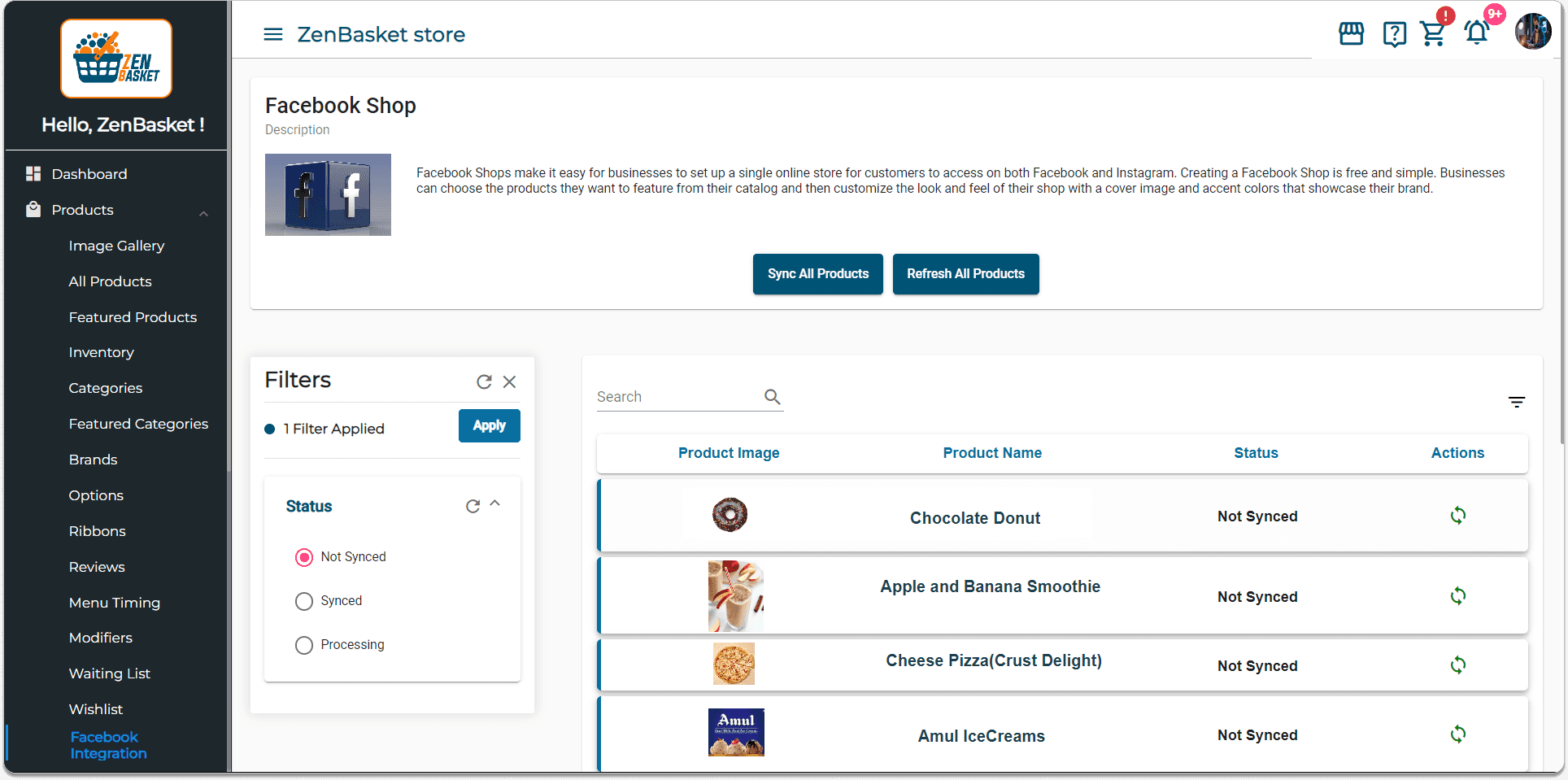Click into the Search input field
This screenshot has height=780, width=1568.
tap(675, 397)
